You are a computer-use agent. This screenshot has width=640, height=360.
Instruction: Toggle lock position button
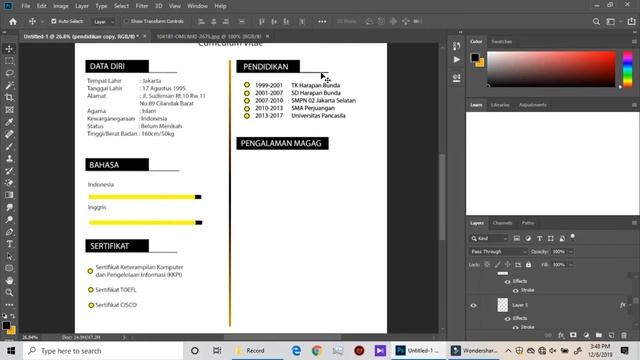(x=507, y=264)
